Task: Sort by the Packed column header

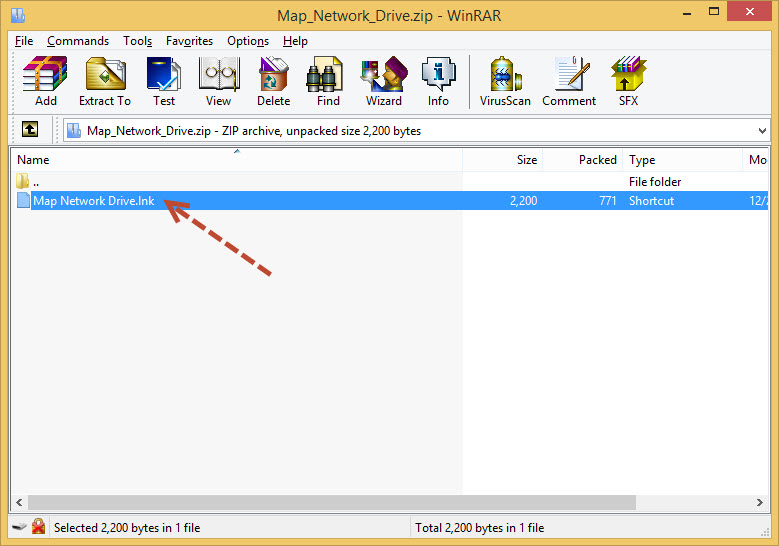Action: (582, 159)
